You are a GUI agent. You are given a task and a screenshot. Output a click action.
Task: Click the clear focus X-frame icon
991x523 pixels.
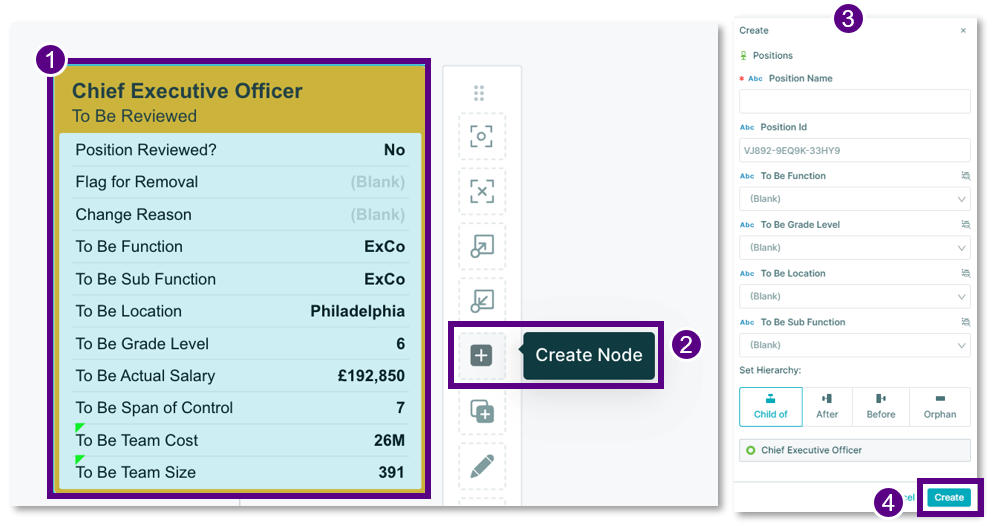coord(482,191)
